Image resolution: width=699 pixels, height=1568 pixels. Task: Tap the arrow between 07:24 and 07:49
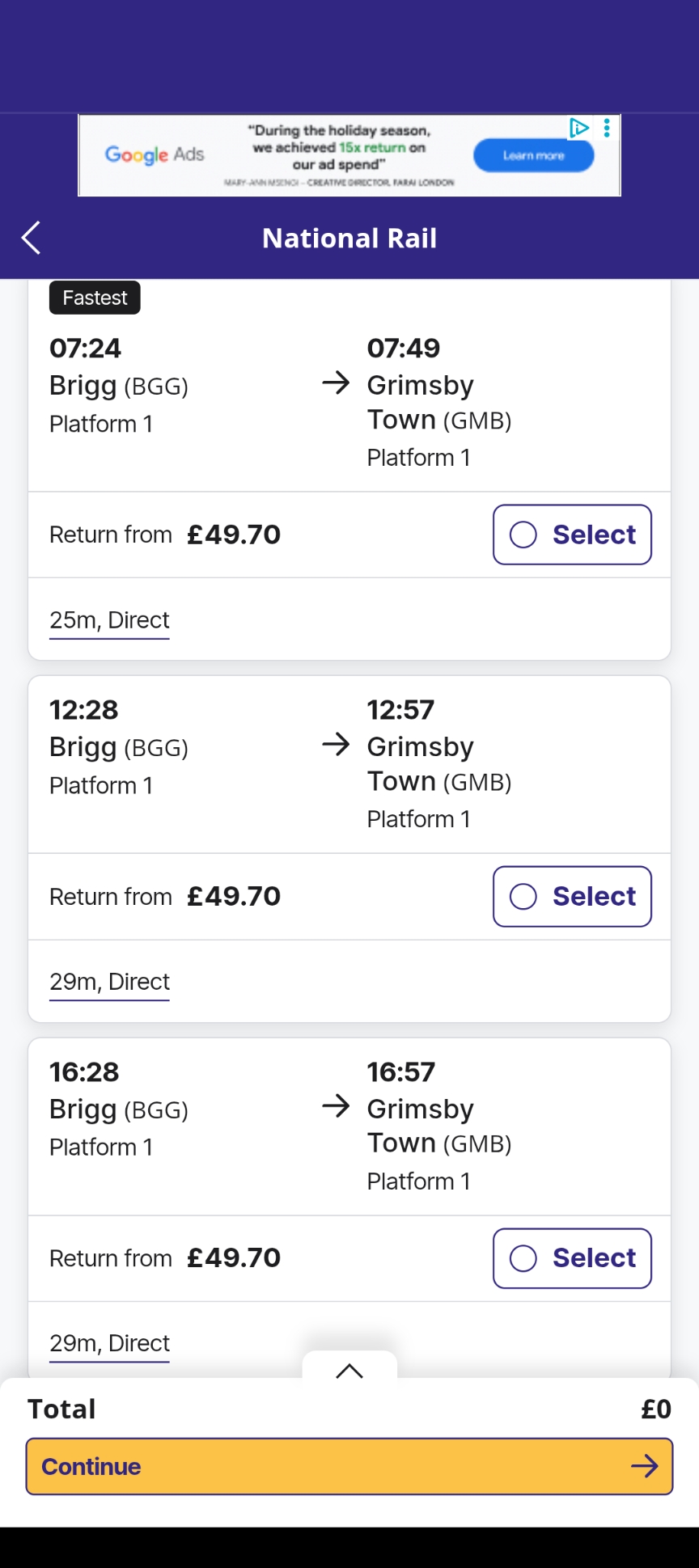coord(336,382)
